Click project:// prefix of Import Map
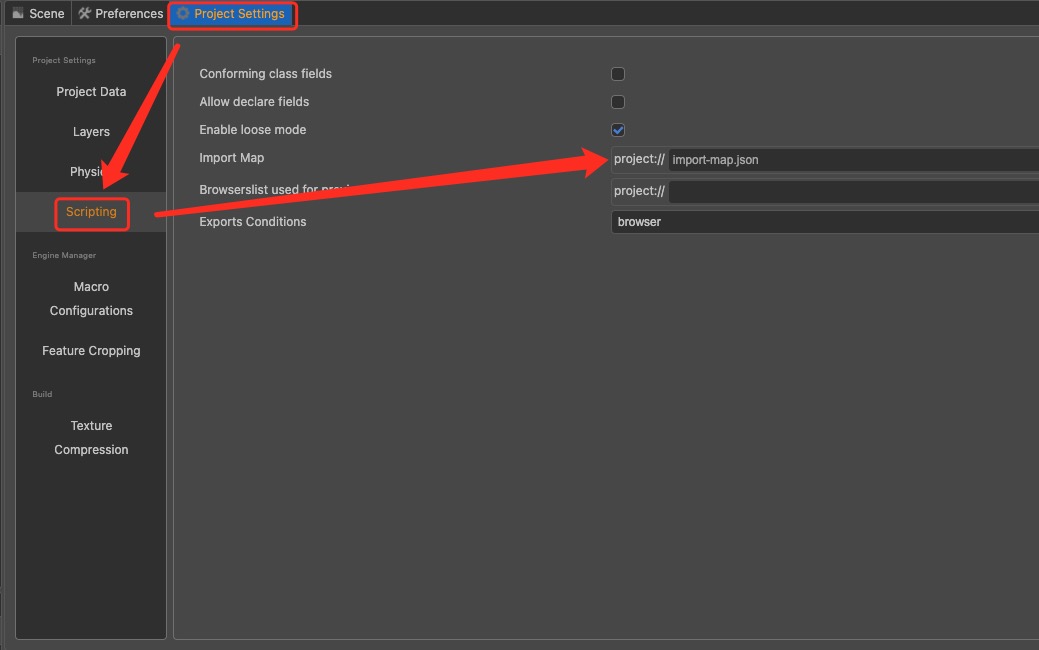The image size is (1039, 650). [x=639, y=159]
